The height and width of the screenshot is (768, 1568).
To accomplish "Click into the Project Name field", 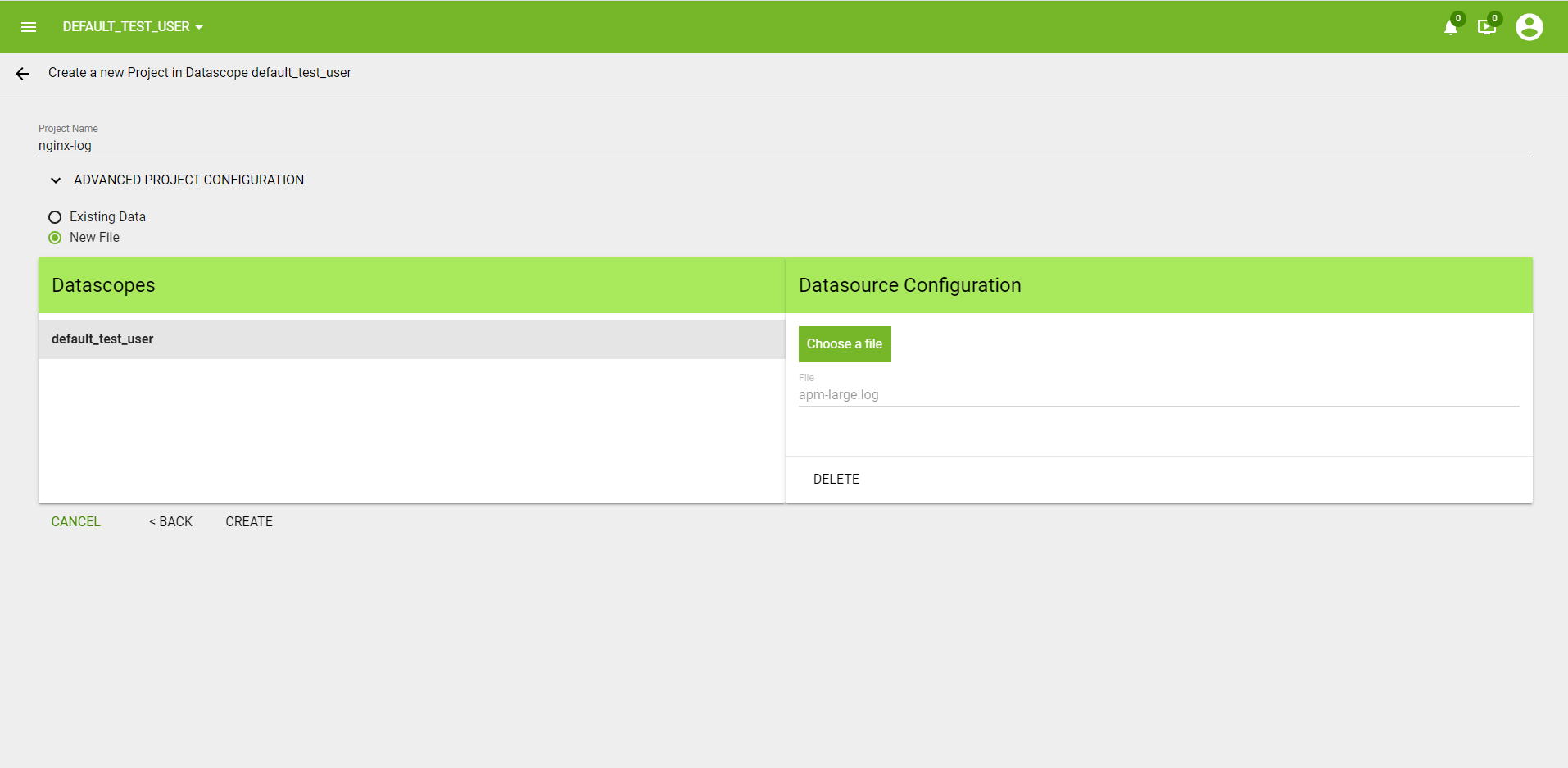I will click(785, 146).
